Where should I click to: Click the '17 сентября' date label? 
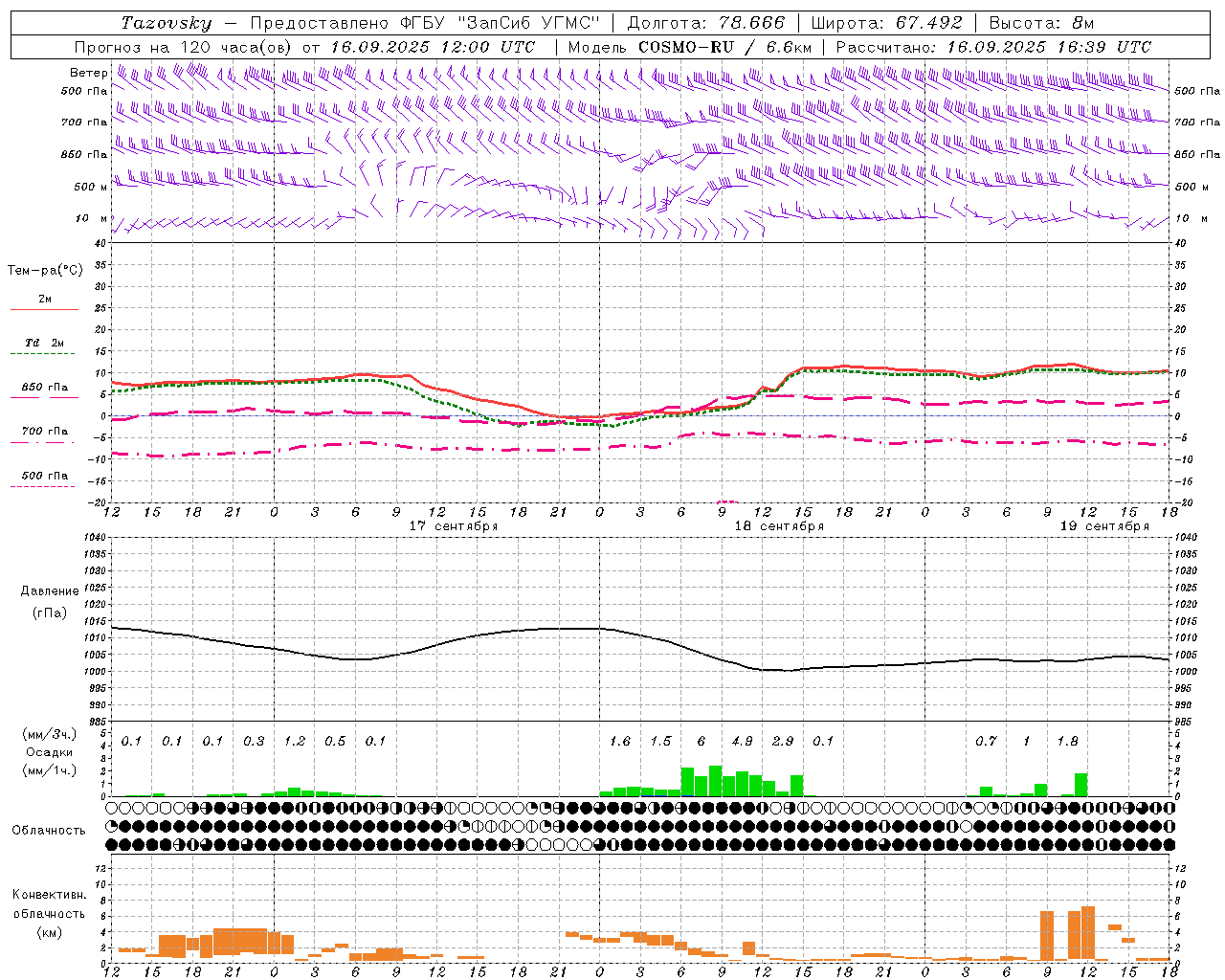click(454, 526)
